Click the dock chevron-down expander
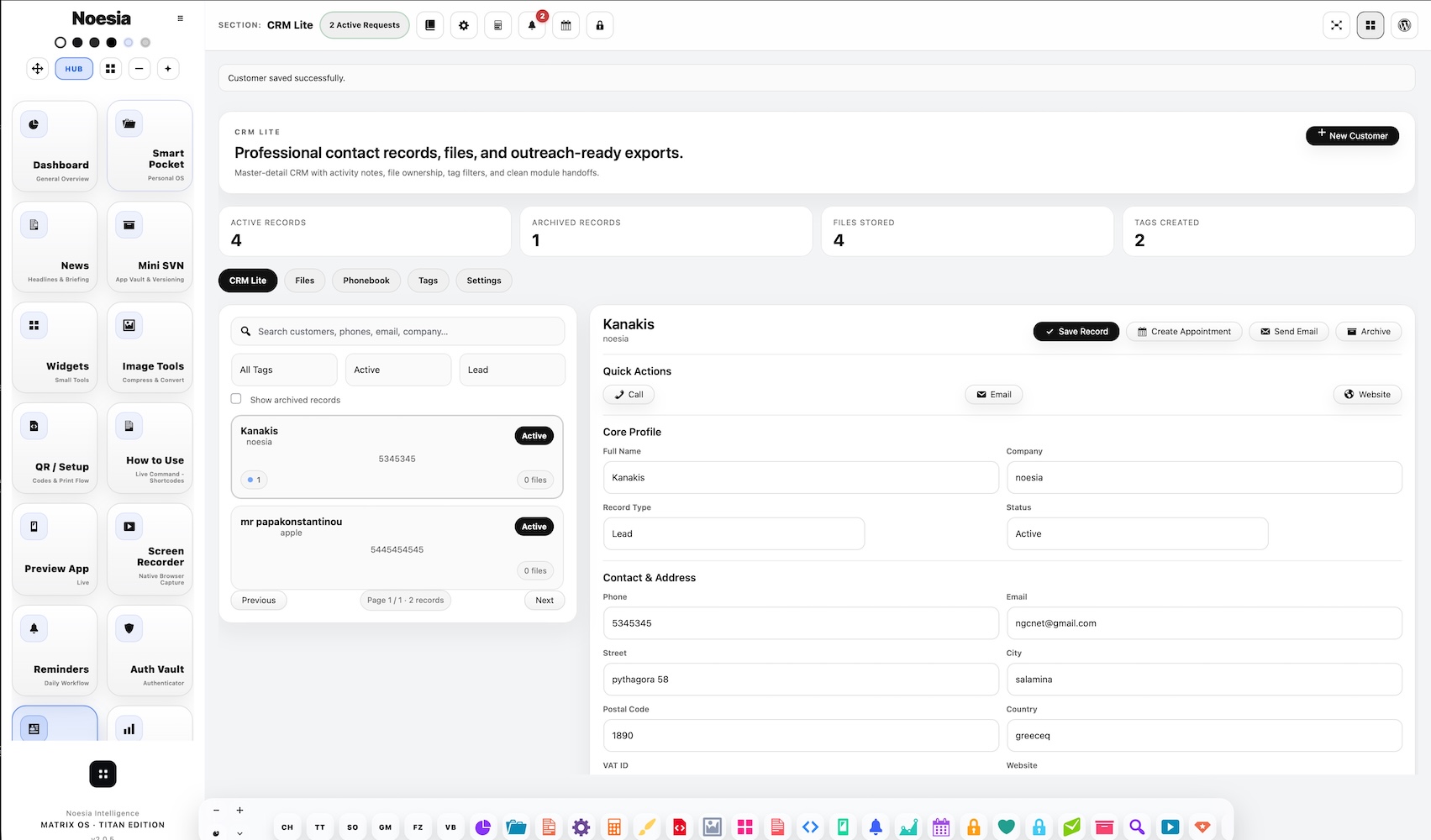The image size is (1431, 840). point(239,833)
